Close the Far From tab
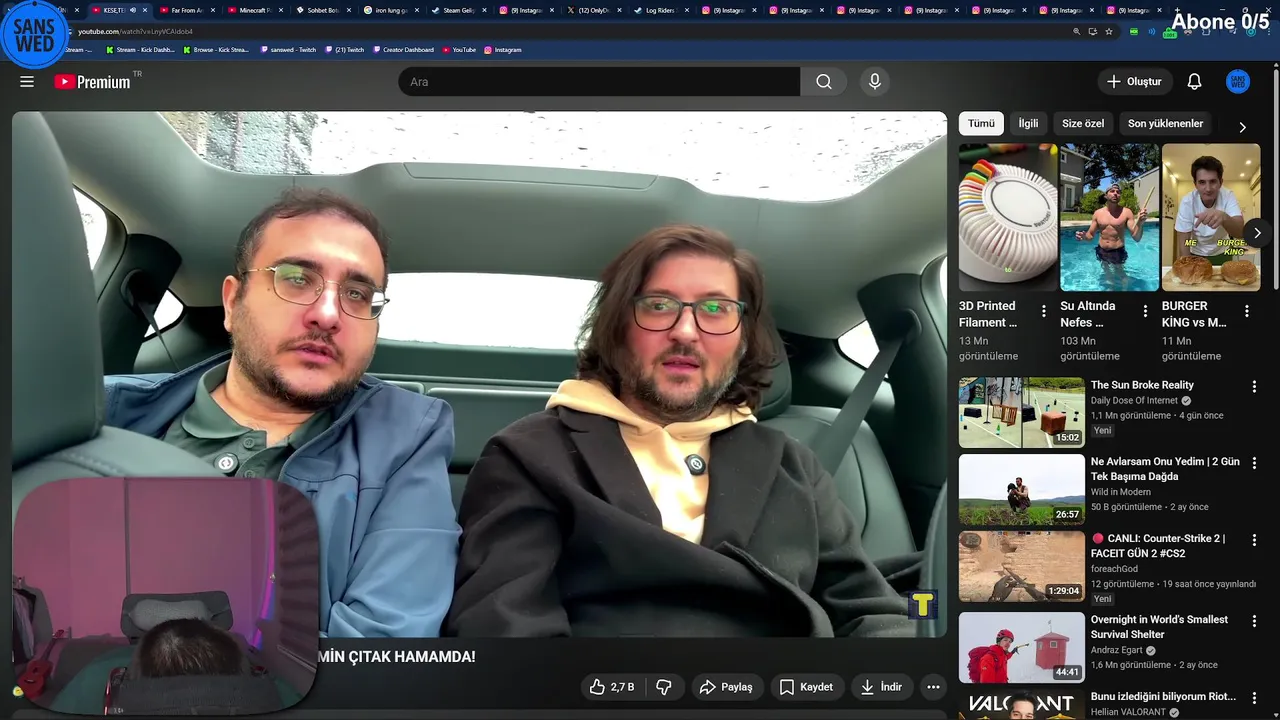This screenshot has height=720, width=1280. pos(213,10)
